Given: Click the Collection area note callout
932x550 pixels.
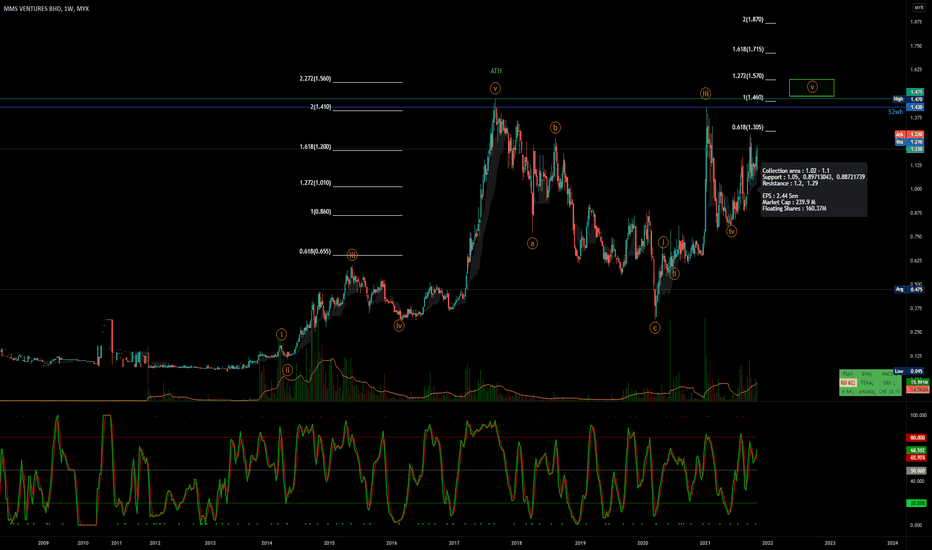Looking at the screenshot, I should (814, 190).
